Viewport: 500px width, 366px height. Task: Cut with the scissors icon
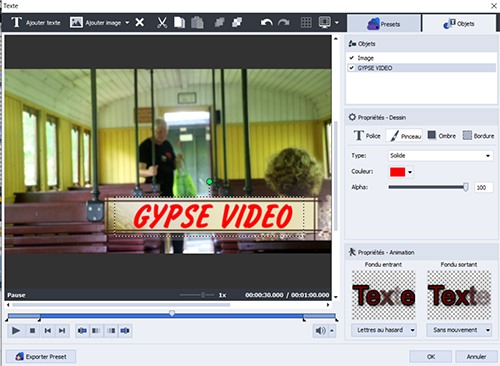(162, 22)
